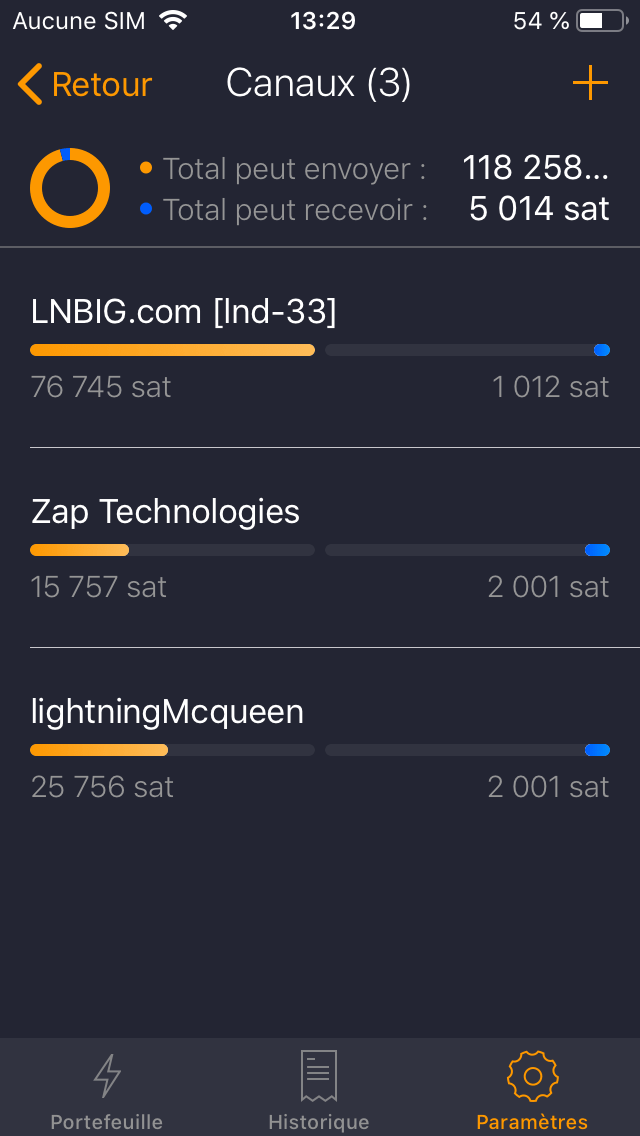Image resolution: width=640 pixels, height=1136 pixels.
Task: Open the lightningMcqueen channel details
Action: click(168, 712)
